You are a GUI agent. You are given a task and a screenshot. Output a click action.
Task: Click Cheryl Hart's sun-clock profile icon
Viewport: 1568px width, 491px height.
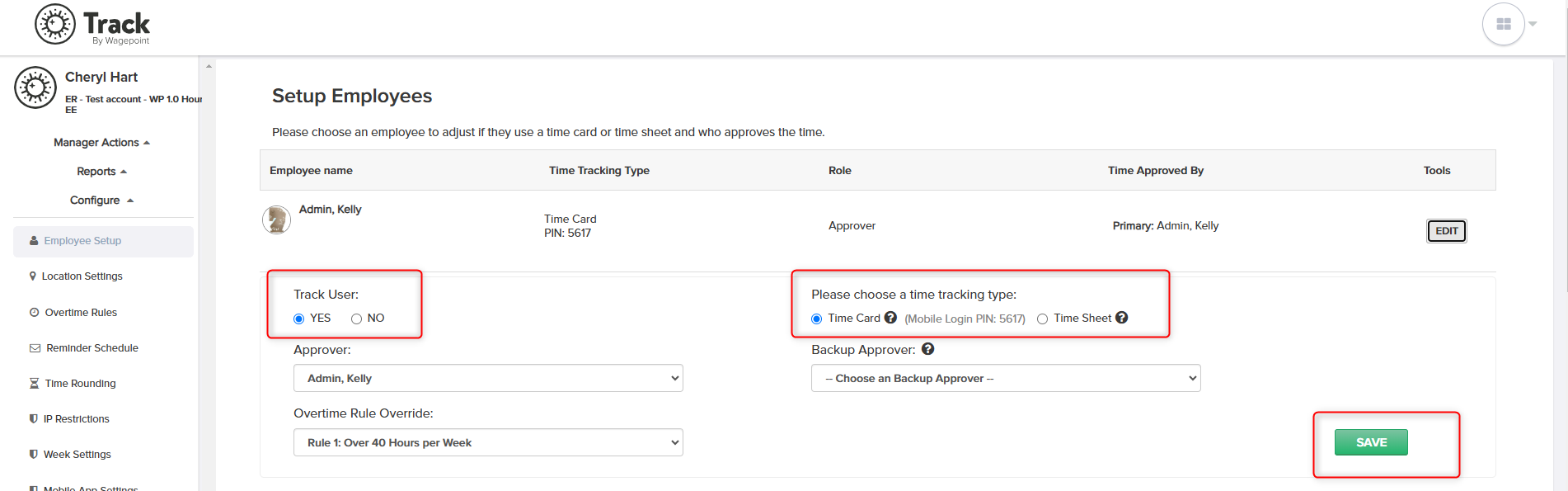[35, 87]
